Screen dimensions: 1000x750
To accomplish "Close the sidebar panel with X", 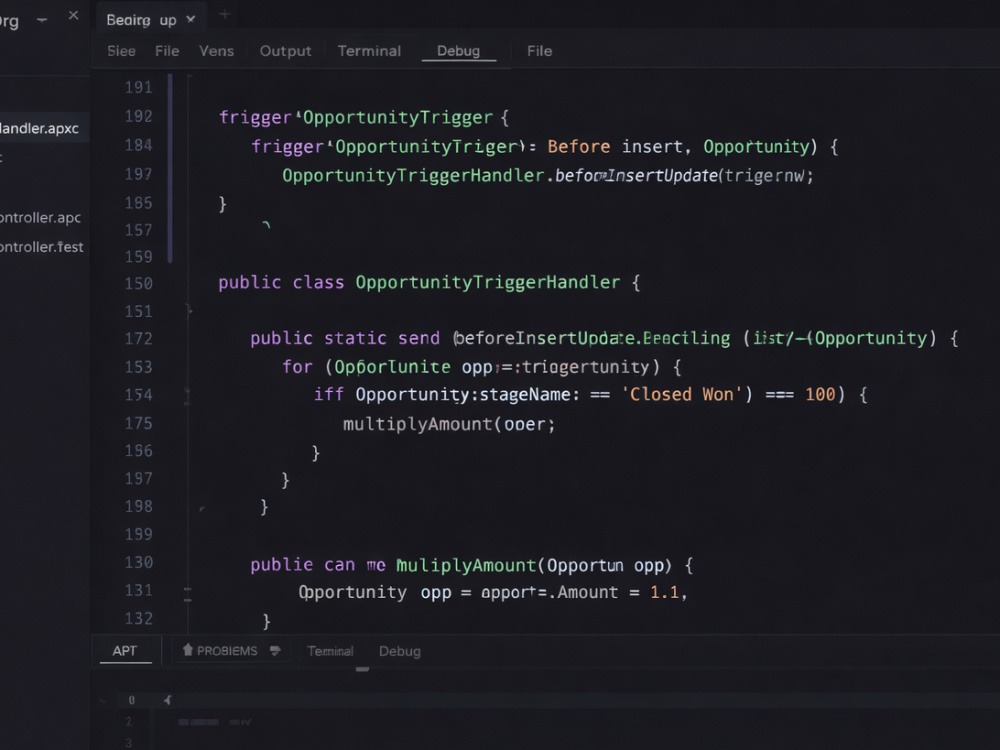I will (x=73, y=15).
